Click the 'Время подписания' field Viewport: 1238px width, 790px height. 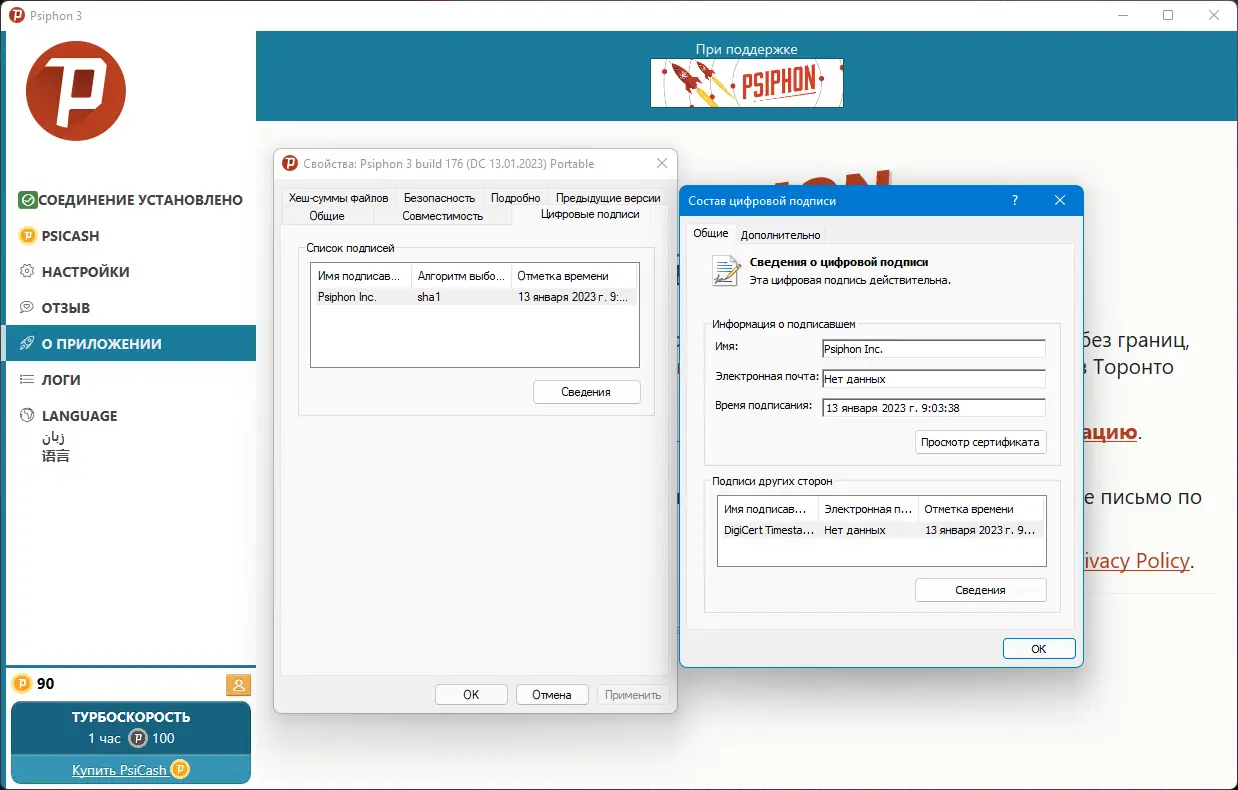point(933,407)
